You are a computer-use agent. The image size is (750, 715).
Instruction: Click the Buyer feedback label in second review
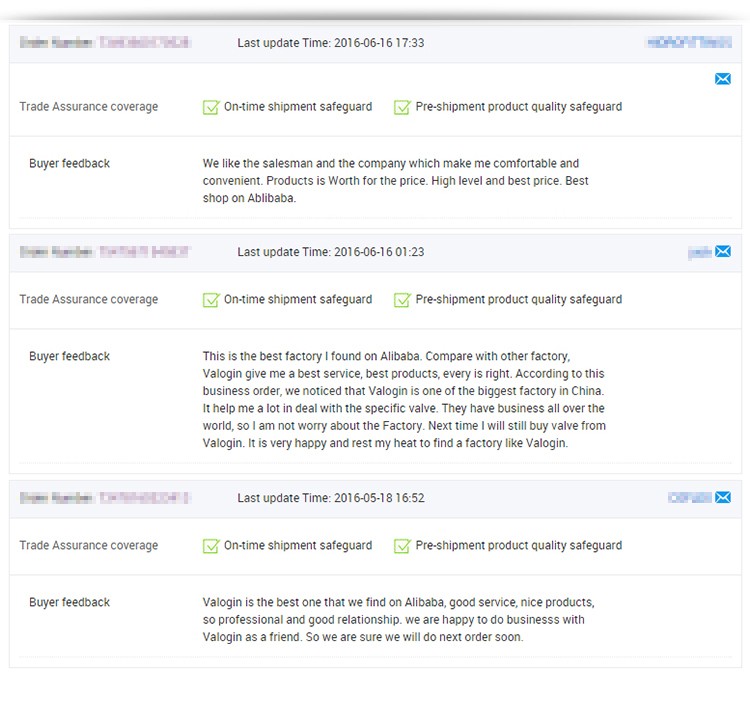pyautogui.click(x=69, y=356)
